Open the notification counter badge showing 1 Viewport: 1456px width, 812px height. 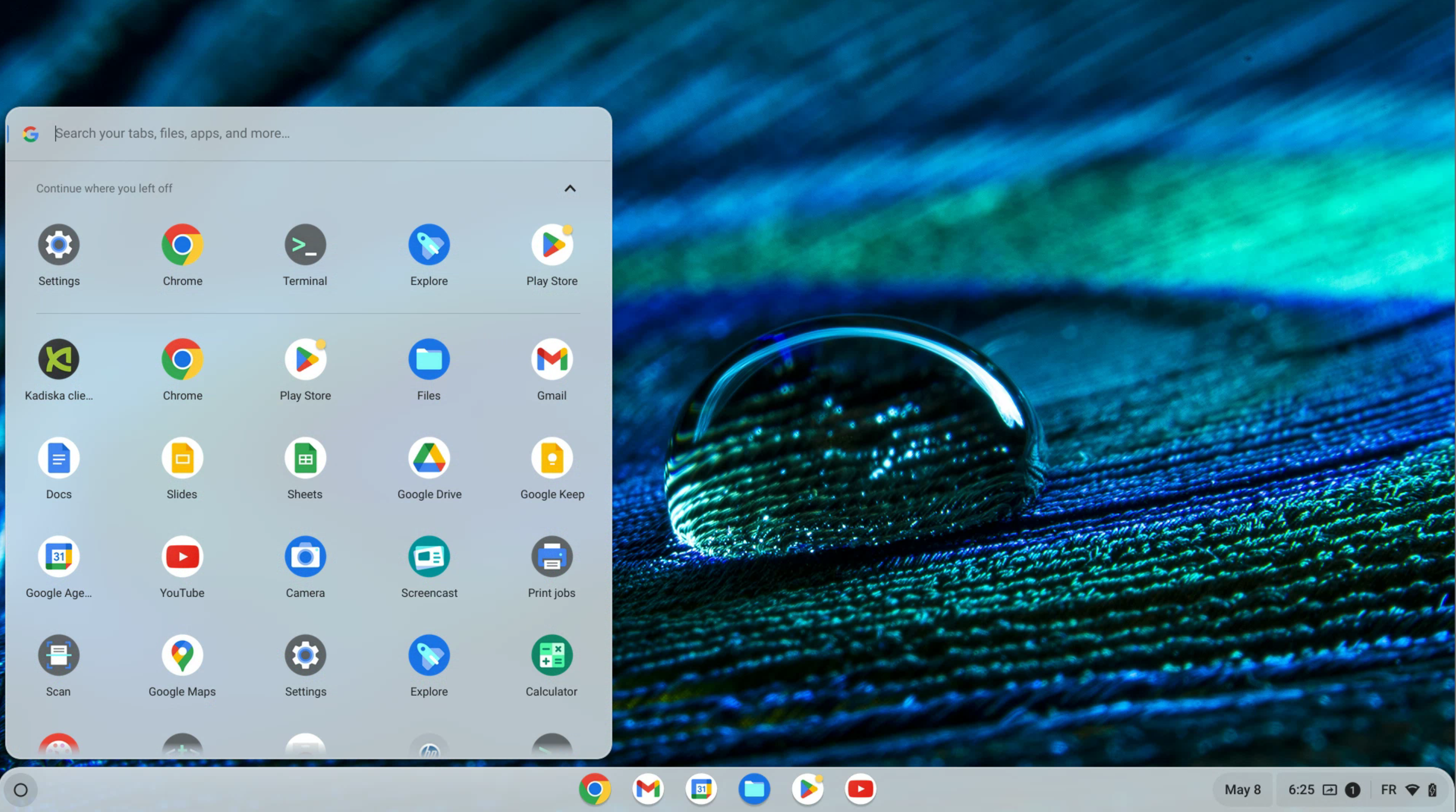tap(1352, 789)
